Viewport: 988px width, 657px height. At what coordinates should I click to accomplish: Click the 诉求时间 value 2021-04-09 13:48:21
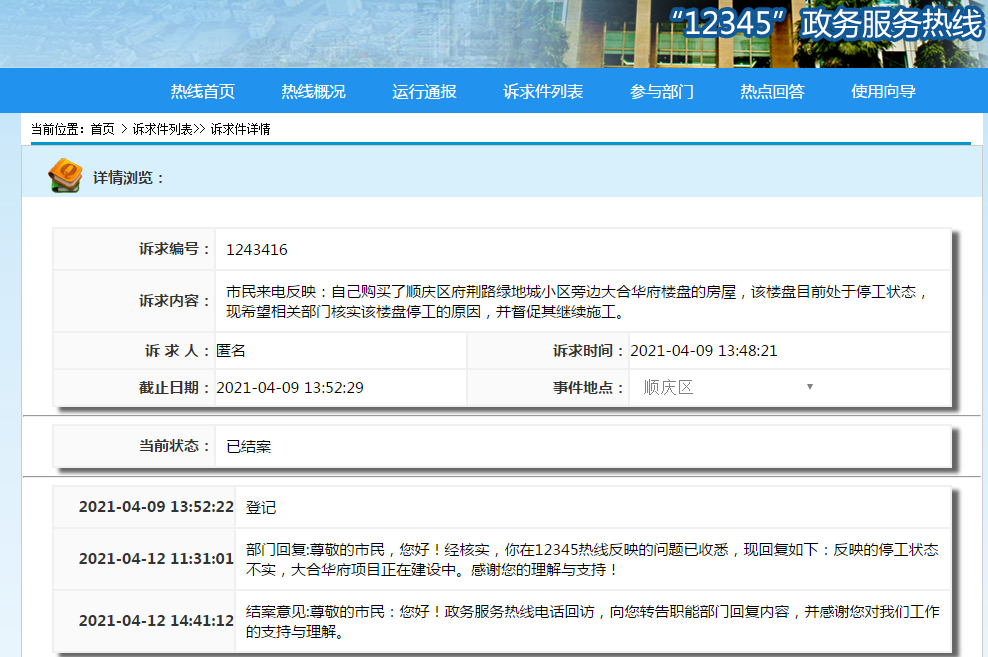[x=704, y=351]
